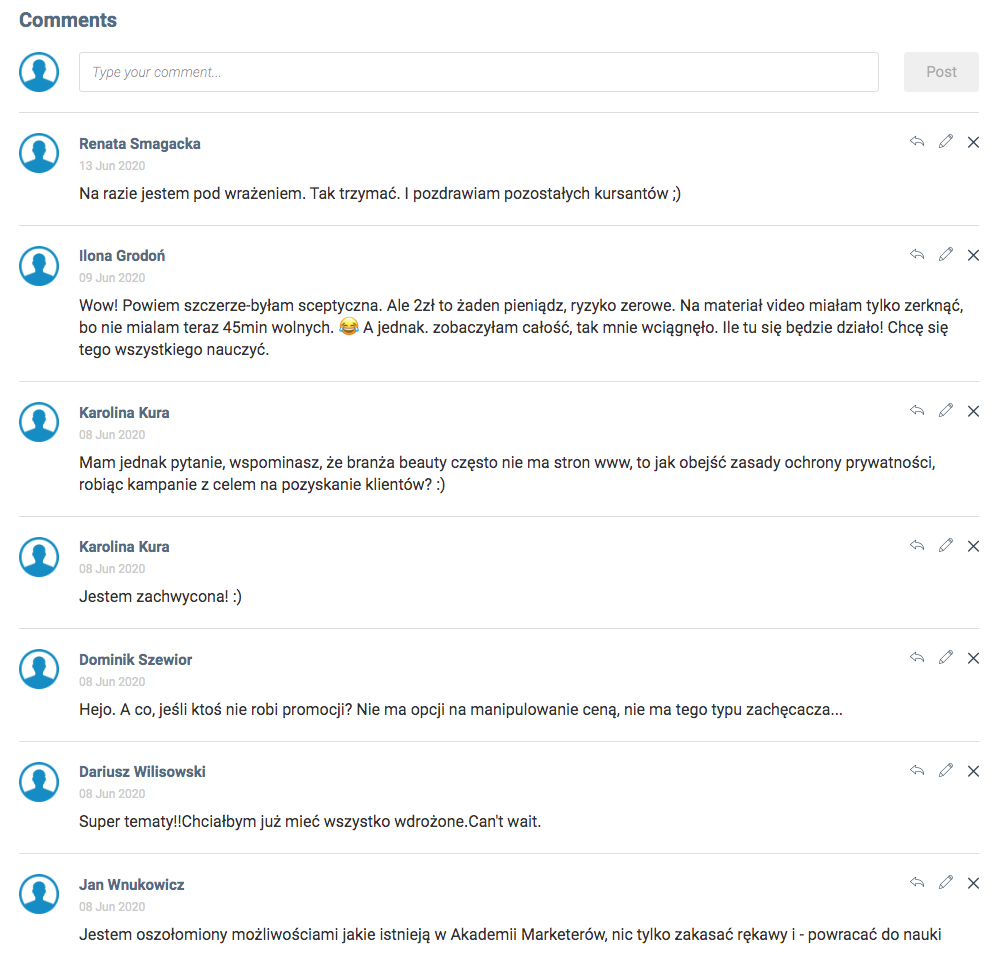
Task: Click your own avatar beside comment box
Action: coord(40,72)
